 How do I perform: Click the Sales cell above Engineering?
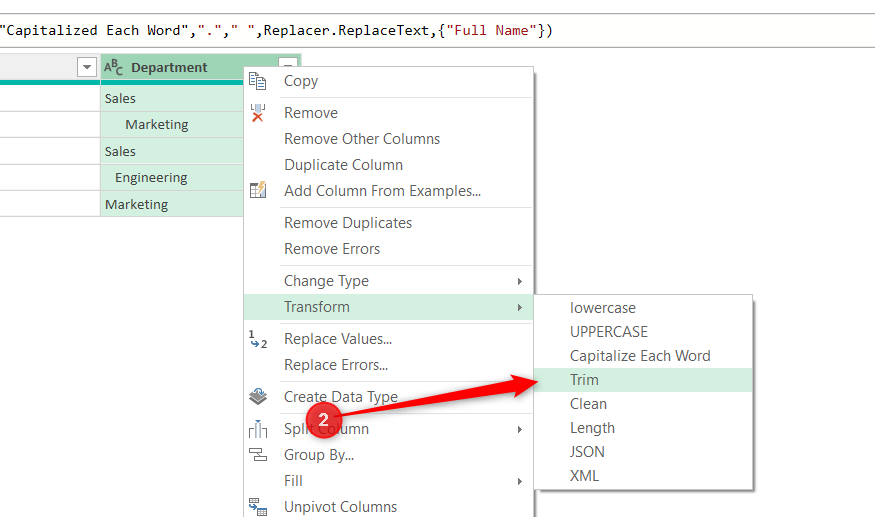(x=172, y=151)
